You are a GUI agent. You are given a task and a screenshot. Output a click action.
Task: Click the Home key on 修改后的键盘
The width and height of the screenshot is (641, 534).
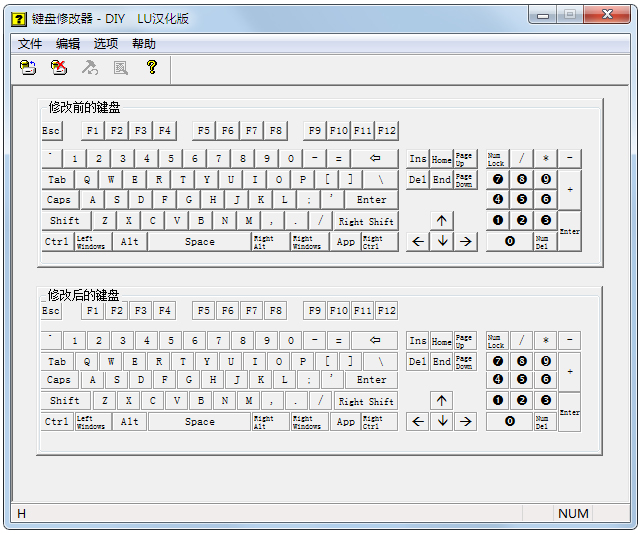pos(442,341)
